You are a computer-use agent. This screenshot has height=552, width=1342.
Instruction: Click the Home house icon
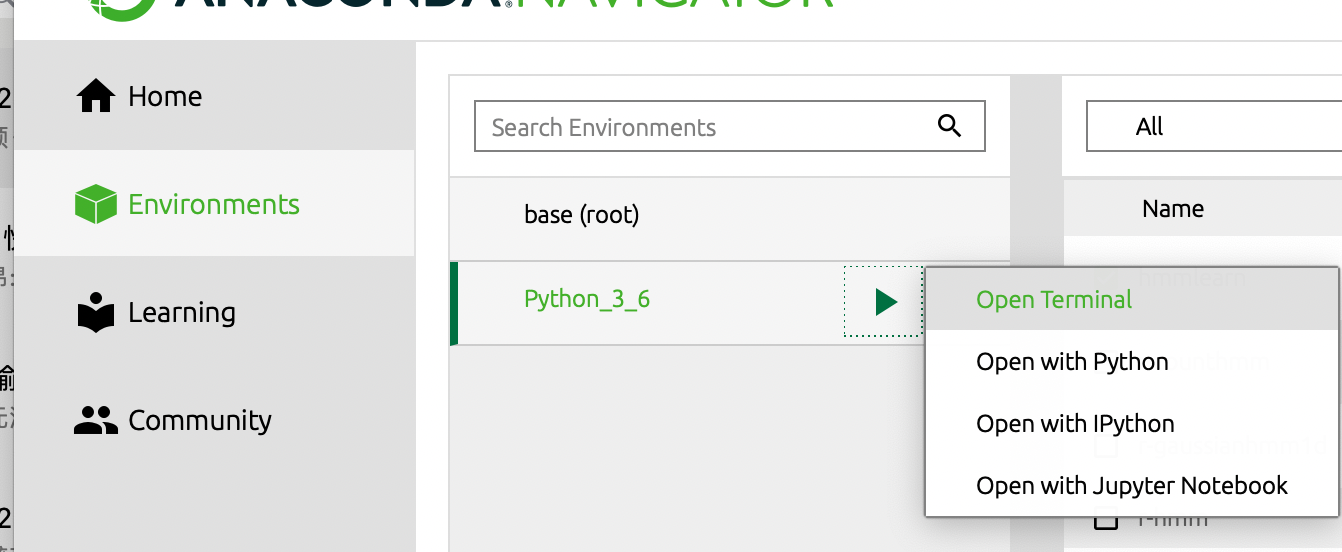pyautogui.click(x=97, y=97)
